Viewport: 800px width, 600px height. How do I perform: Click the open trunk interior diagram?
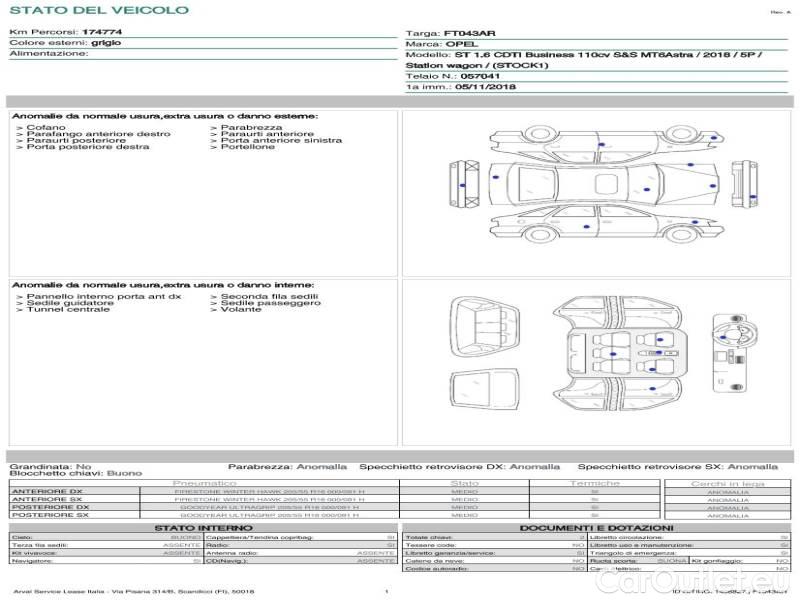click(484, 325)
